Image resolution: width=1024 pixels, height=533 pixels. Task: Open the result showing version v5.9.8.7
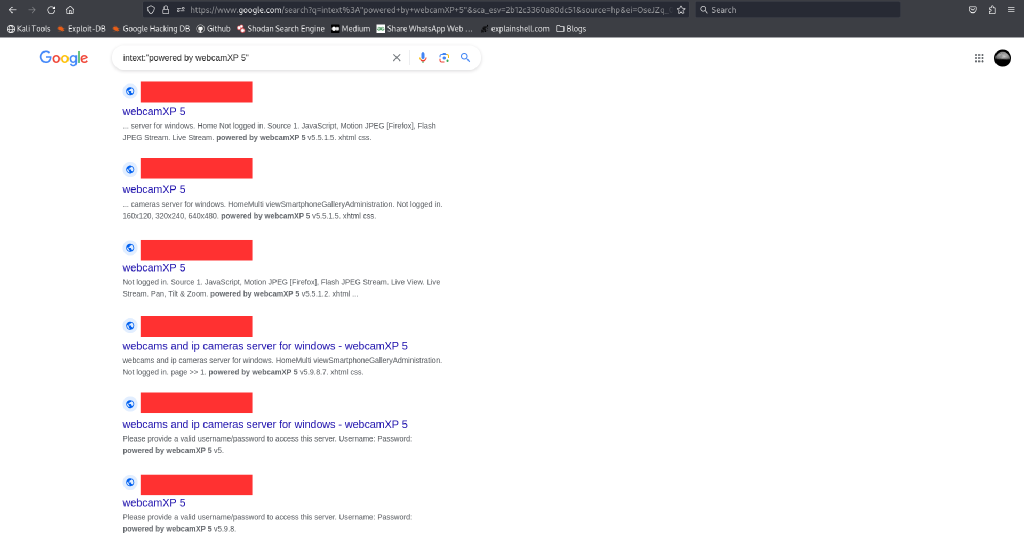[x=265, y=346]
